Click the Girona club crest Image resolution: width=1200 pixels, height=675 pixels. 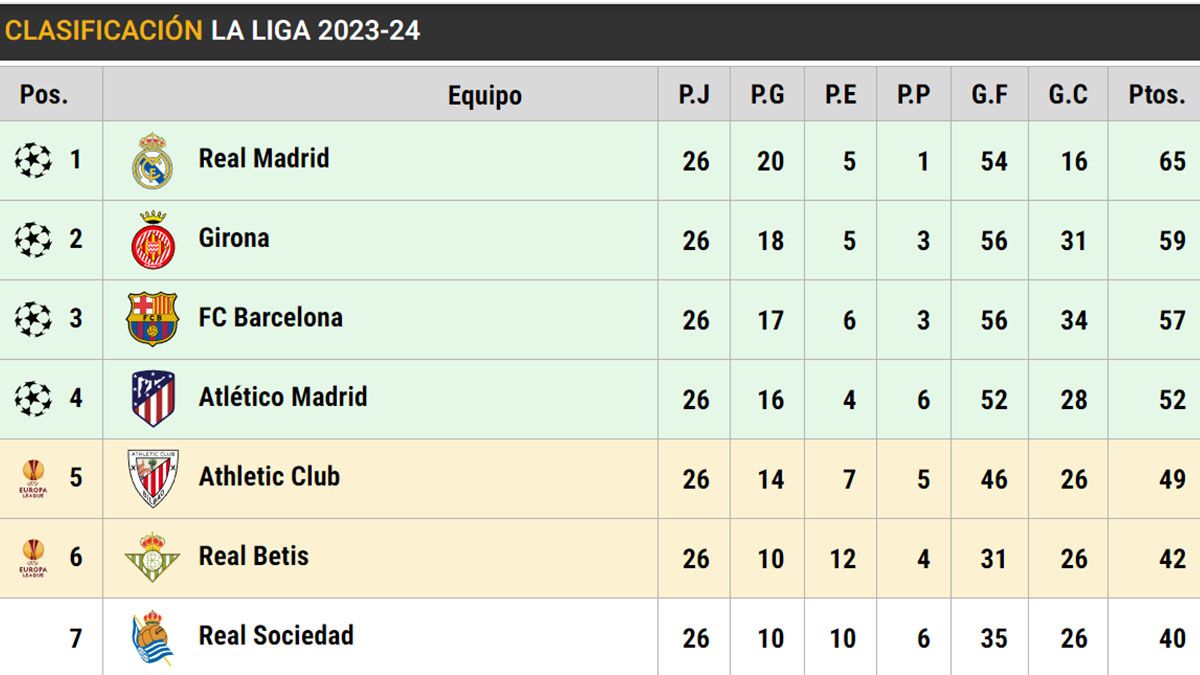coord(153,240)
